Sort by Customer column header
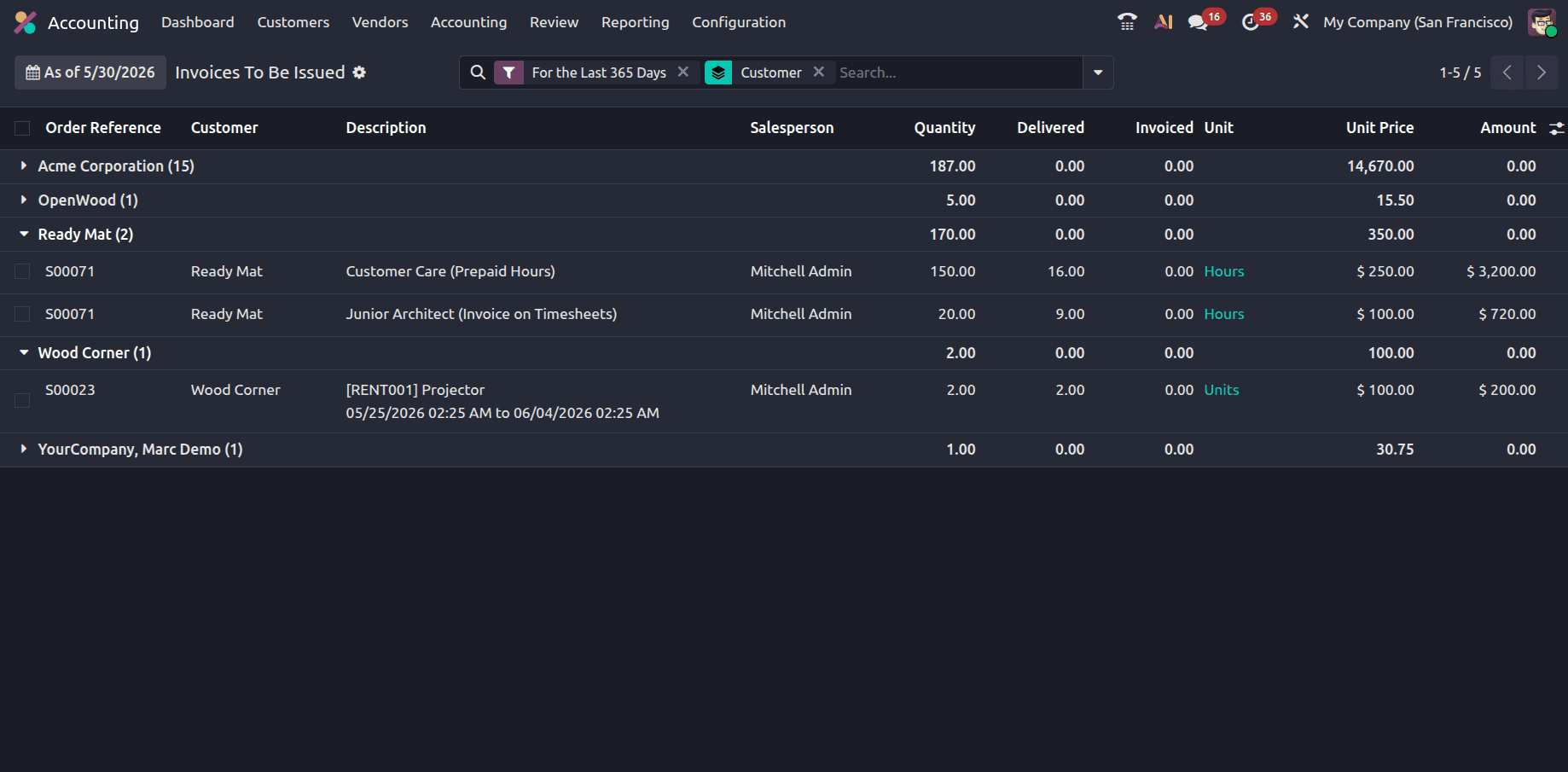 224,128
